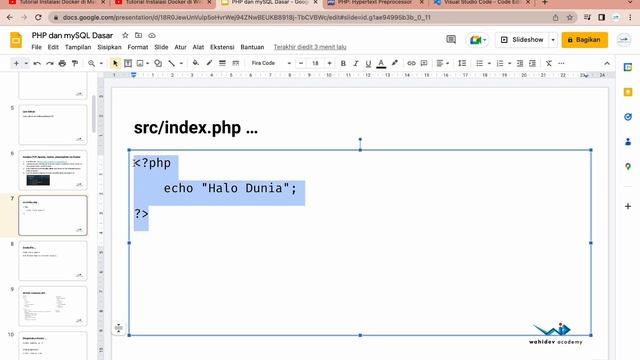This screenshot has width=640, height=360.
Task: Select the slide 6 thumbnail
Action: coord(53,170)
